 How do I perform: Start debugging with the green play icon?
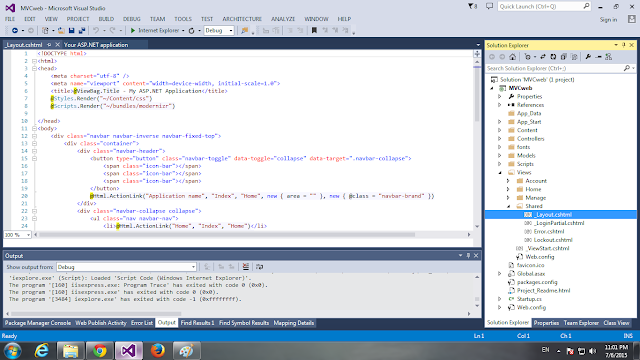point(133,31)
